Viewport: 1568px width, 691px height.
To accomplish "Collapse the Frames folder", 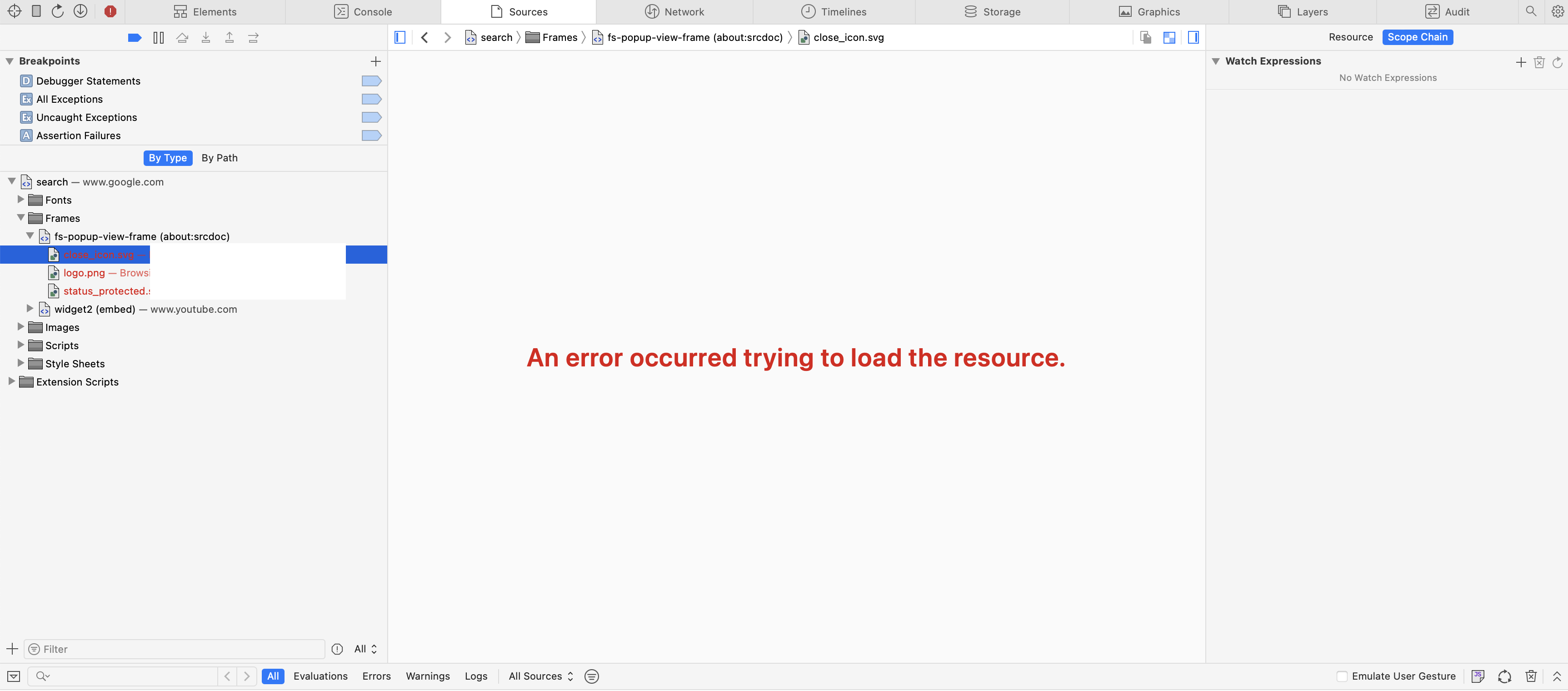I will point(21,218).
